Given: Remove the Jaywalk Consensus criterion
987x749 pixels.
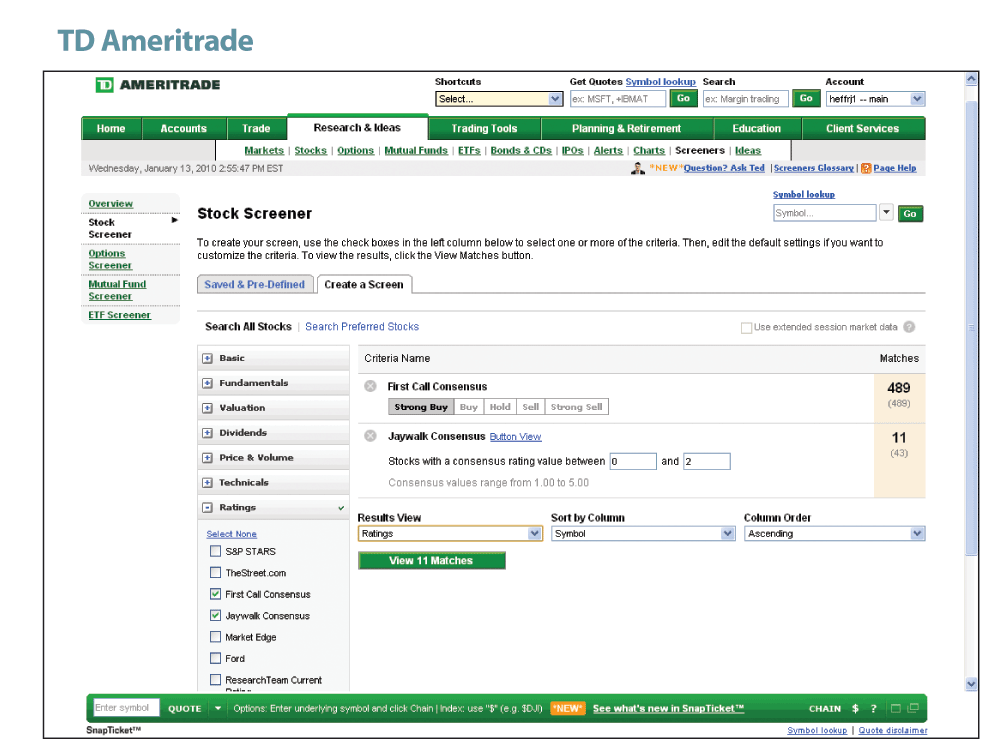Looking at the screenshot, I should [371, 436].
